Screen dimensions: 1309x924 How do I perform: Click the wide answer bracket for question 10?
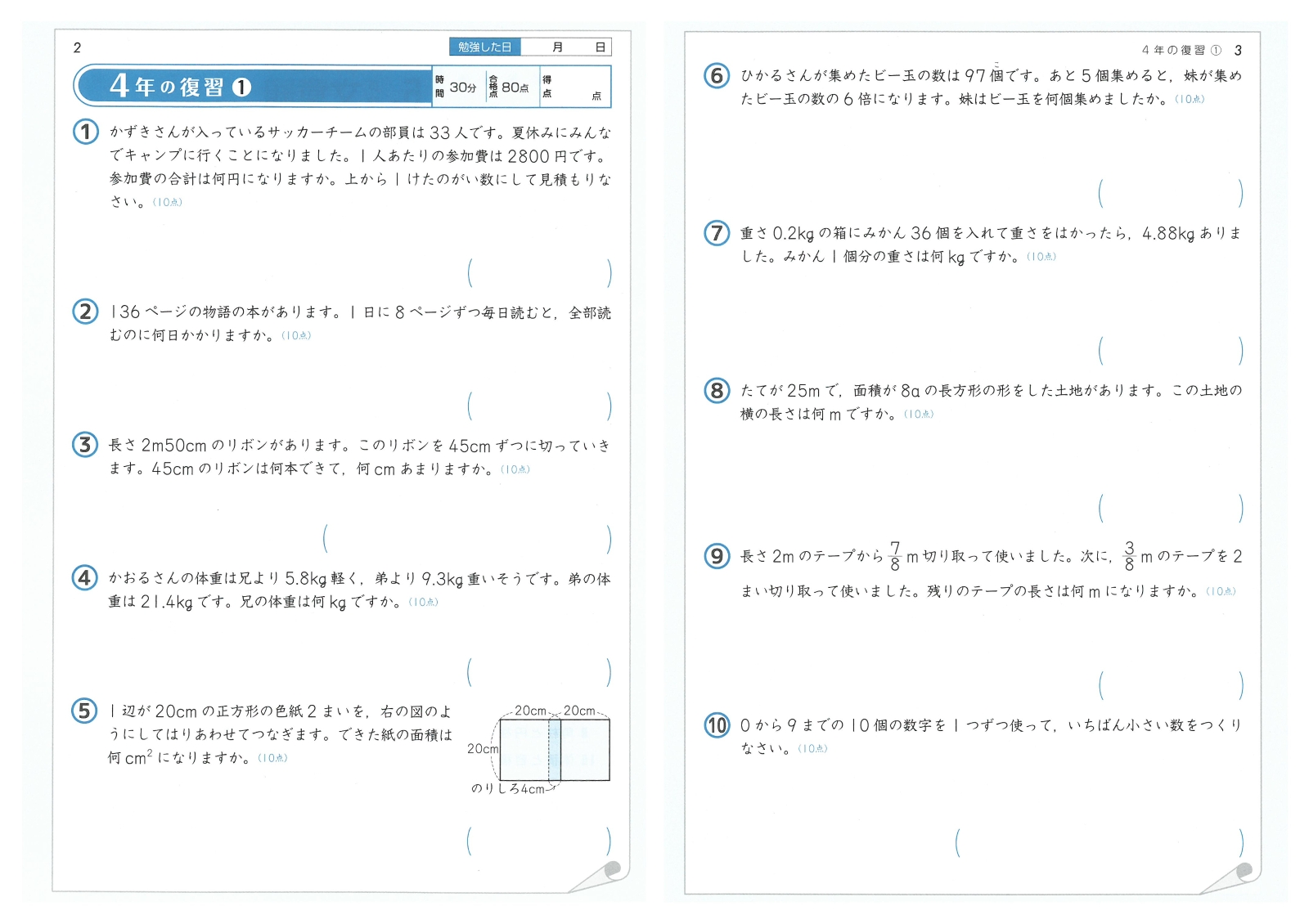(1100, 843)
